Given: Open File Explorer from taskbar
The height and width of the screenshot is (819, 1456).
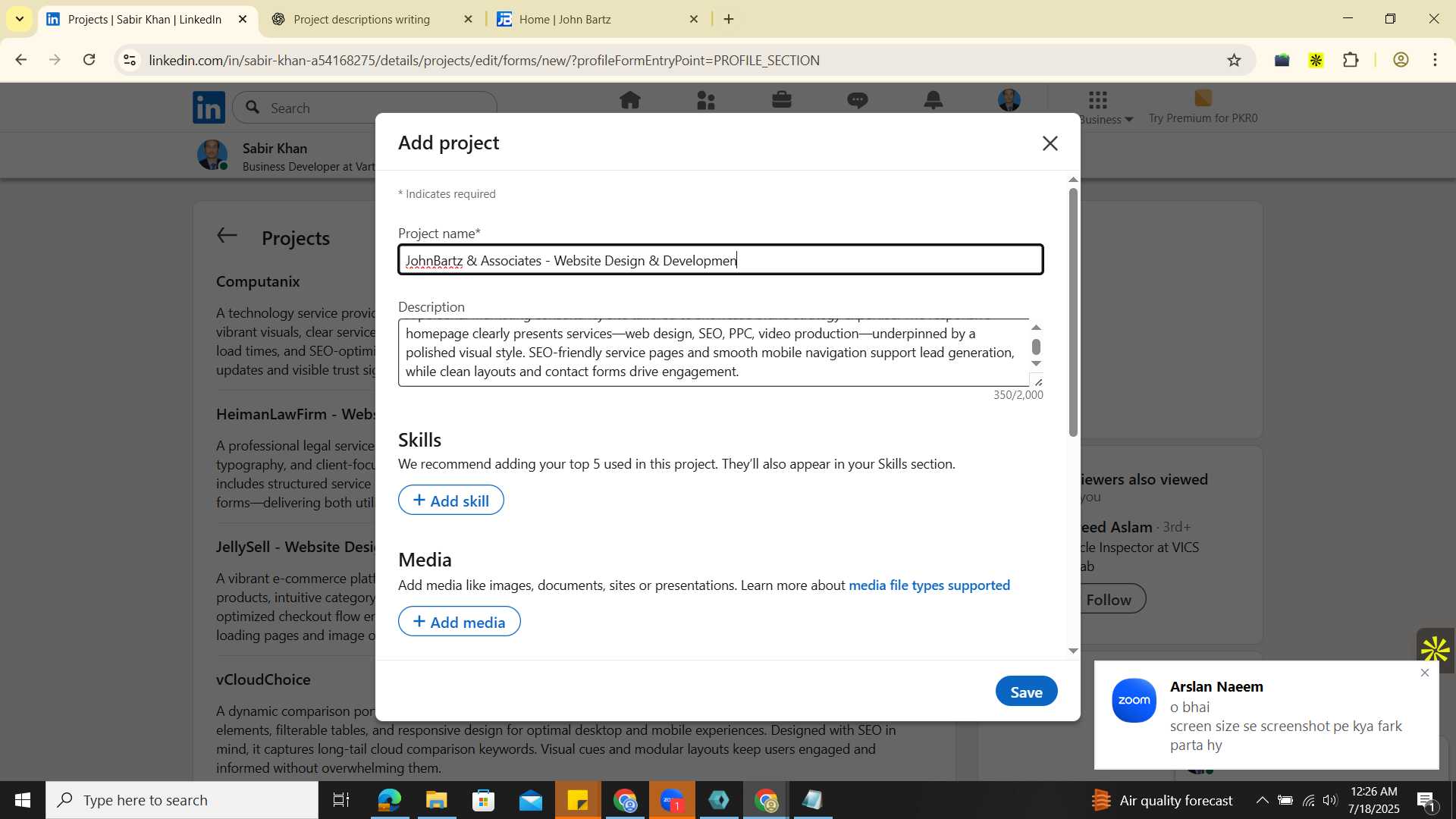Looking at the screenshot, I should tap(436, 800).
